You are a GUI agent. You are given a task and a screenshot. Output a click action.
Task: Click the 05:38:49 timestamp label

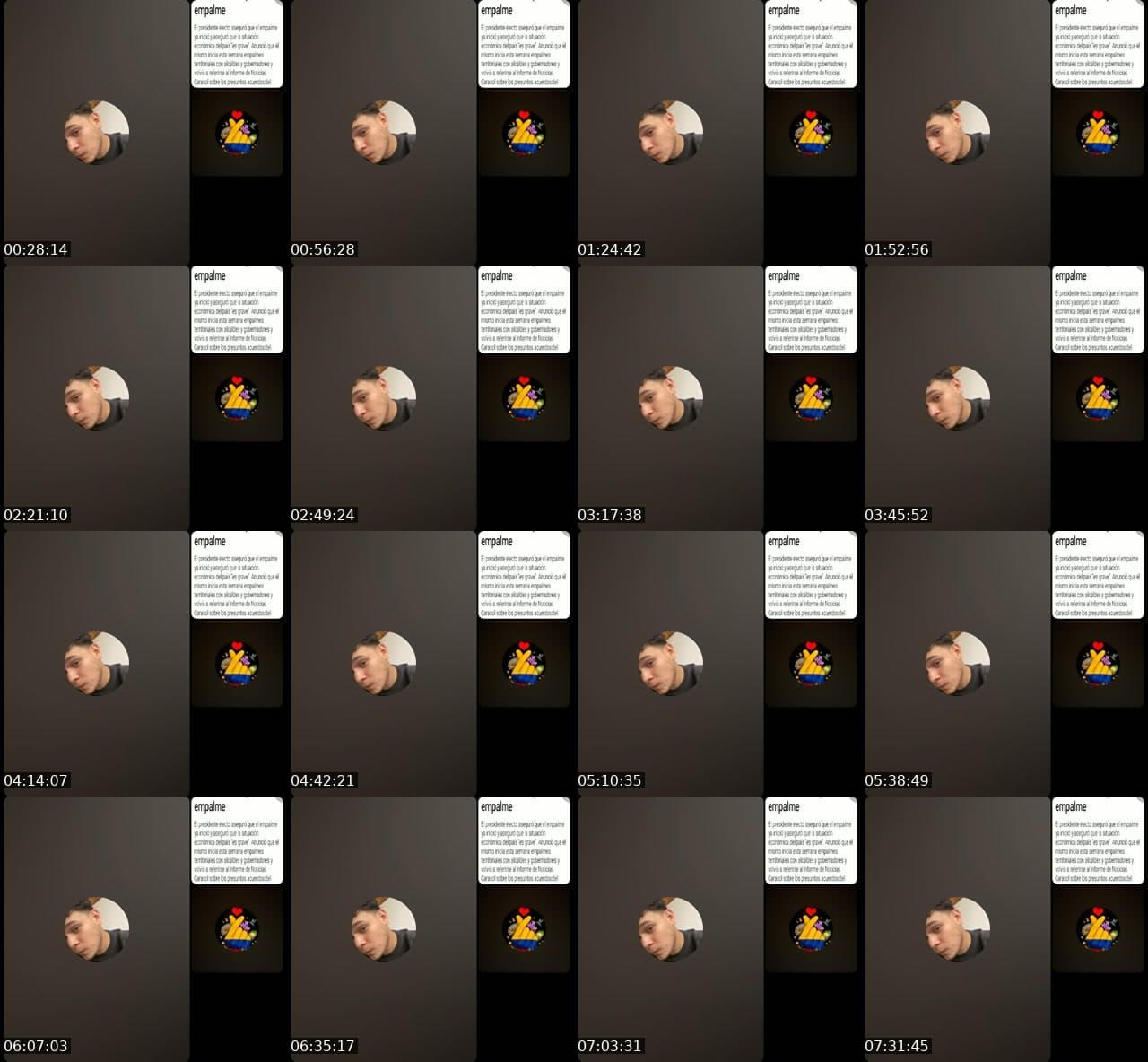[897, 780]
